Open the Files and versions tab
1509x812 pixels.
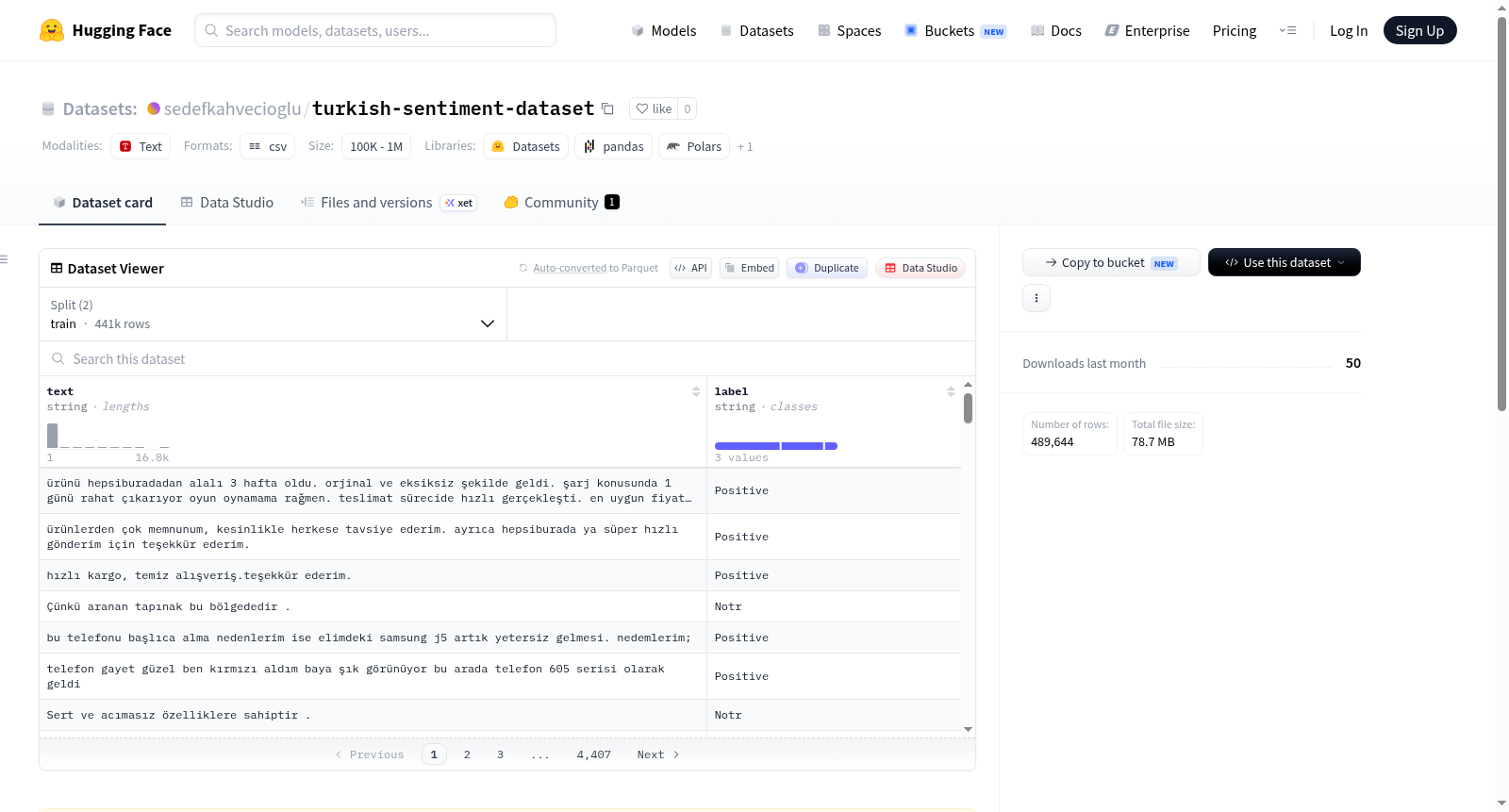click(389, 203)
